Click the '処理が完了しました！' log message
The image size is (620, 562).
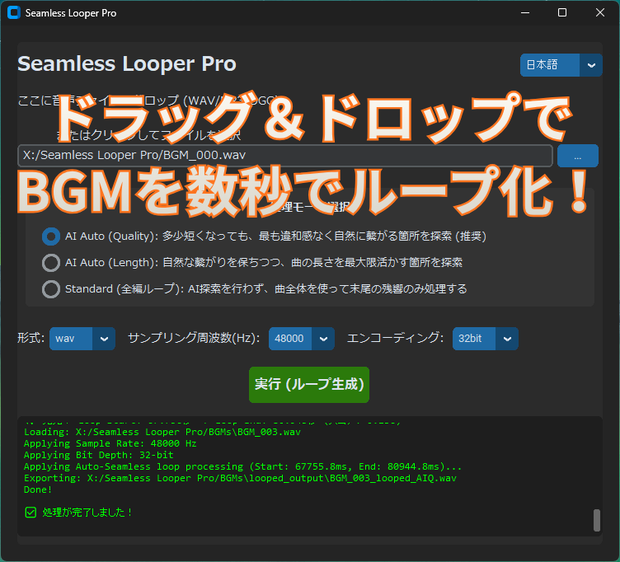click(x=87, y=513)
